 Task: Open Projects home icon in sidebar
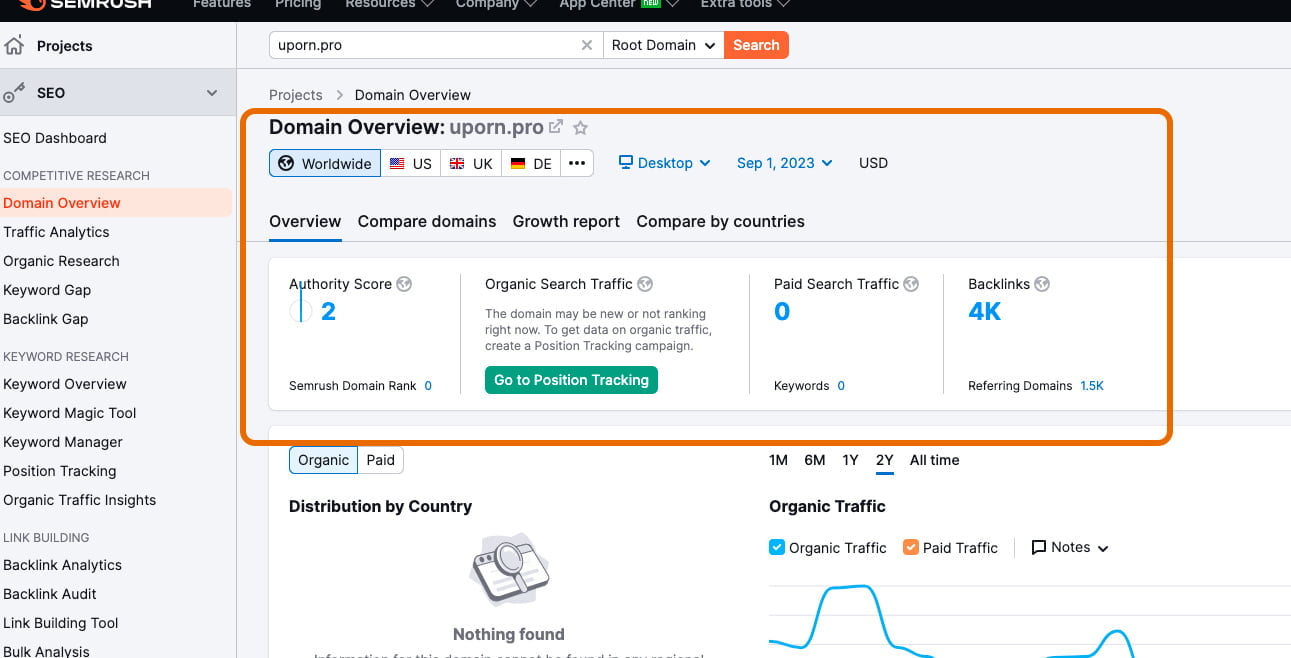coord(14,46)
